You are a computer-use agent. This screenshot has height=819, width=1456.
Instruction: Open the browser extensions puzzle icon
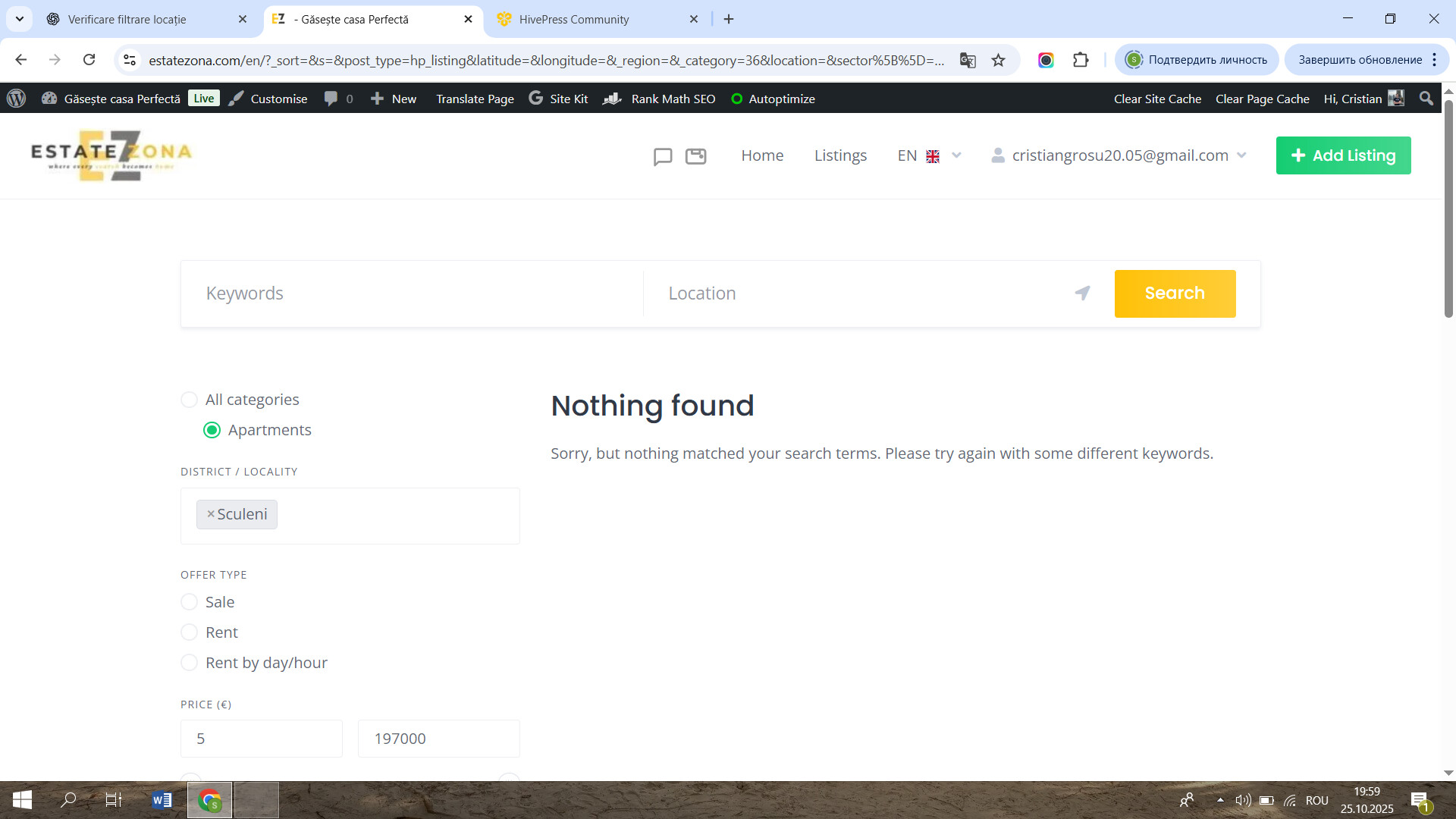[x=1081, y=60]
